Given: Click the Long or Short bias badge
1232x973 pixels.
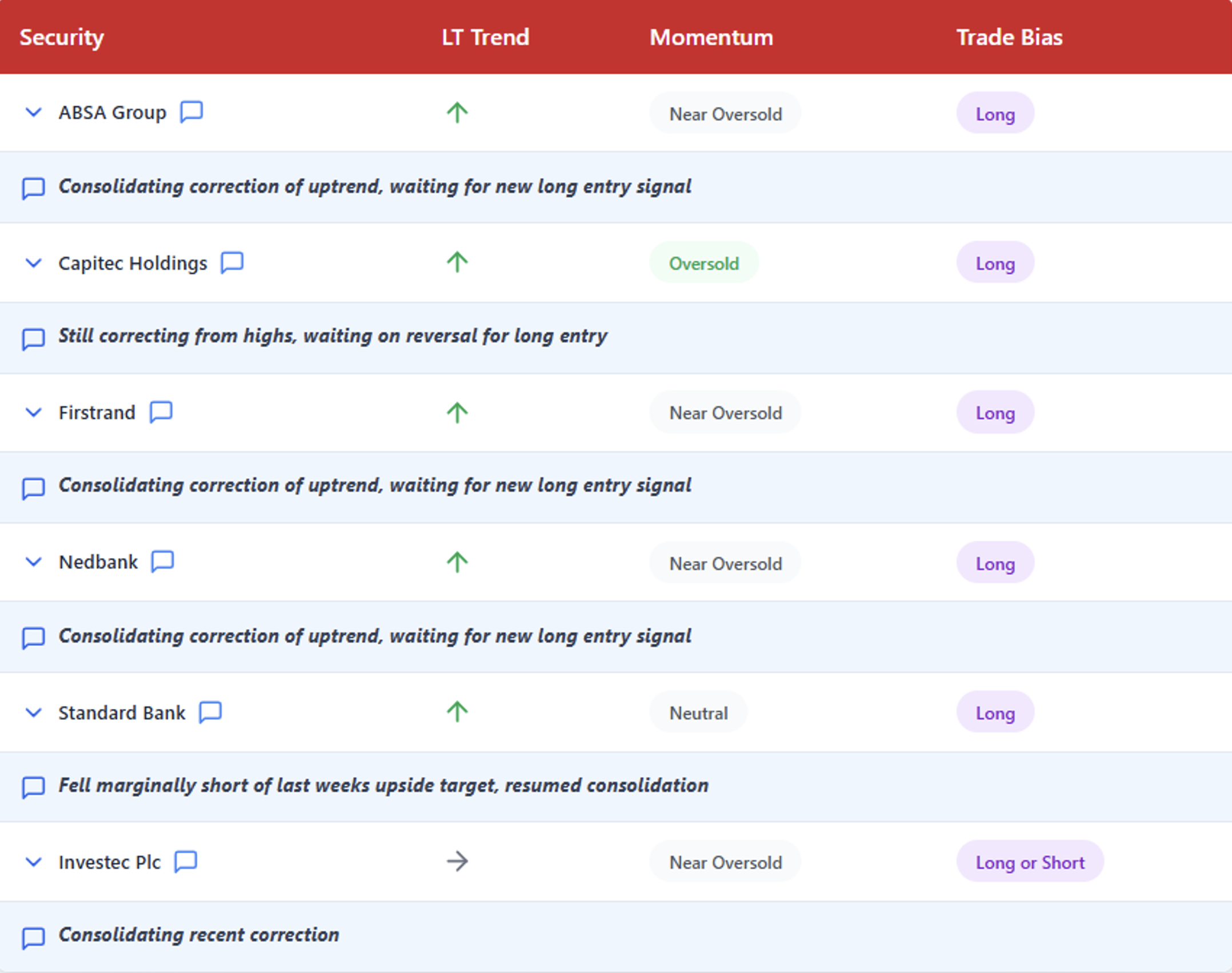Looking at the screenshot, I should 1030,862.
